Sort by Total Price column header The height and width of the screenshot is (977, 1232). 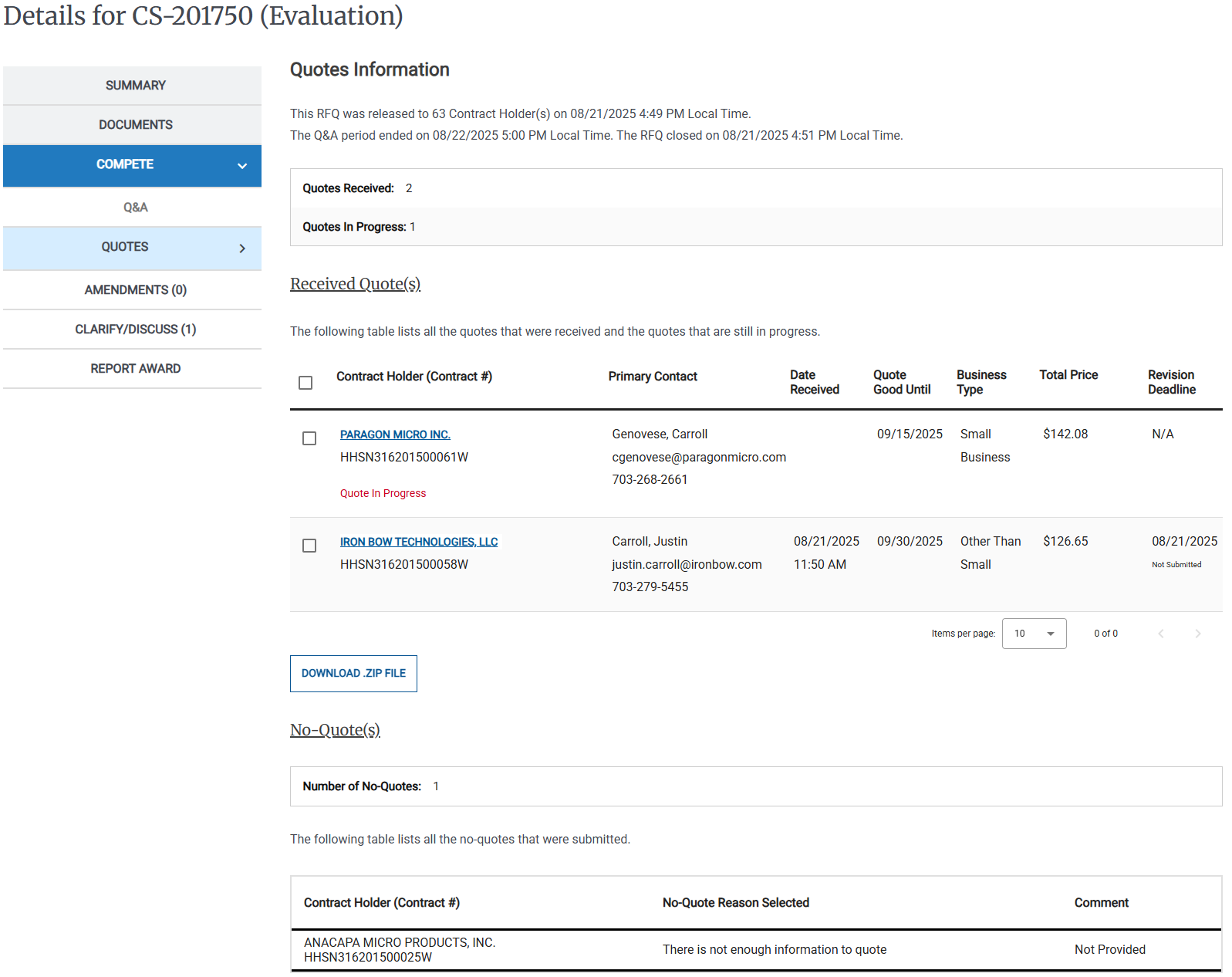1068,375
